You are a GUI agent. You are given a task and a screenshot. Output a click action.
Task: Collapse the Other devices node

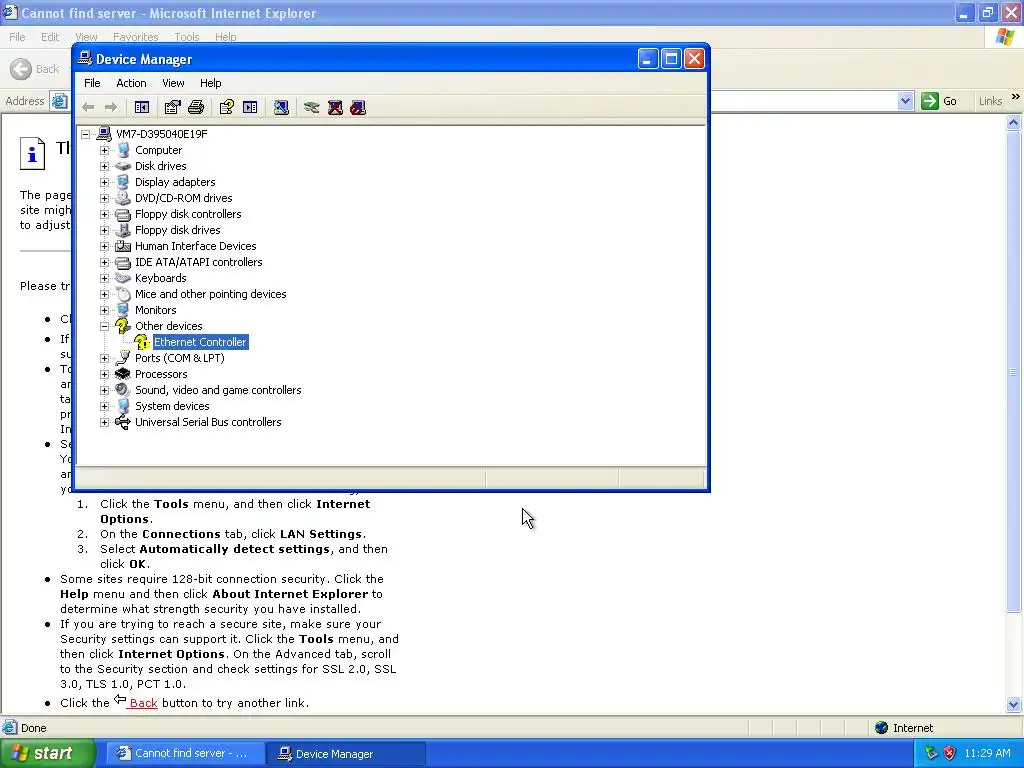104,327
